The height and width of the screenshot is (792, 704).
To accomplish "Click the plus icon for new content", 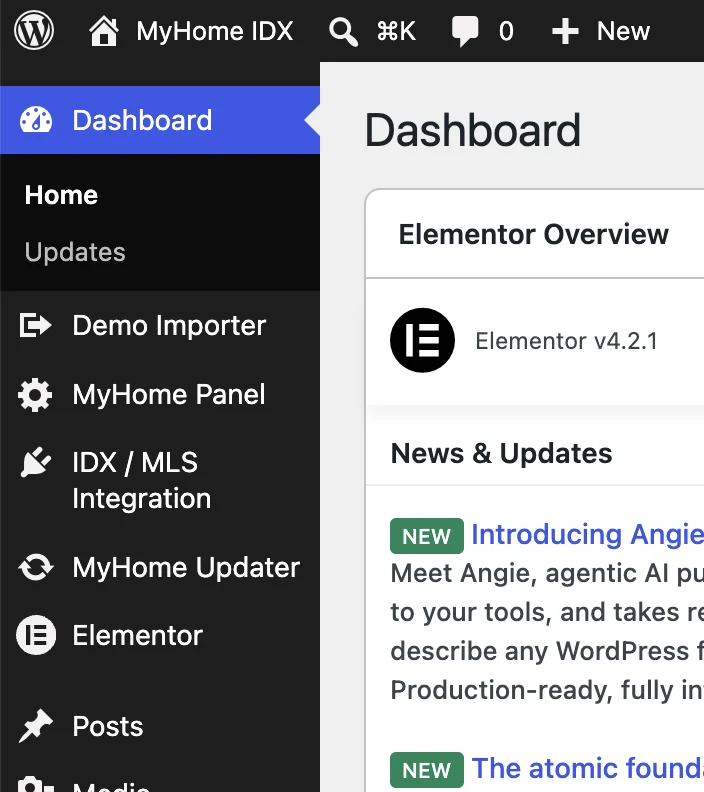I will point(565,31).
